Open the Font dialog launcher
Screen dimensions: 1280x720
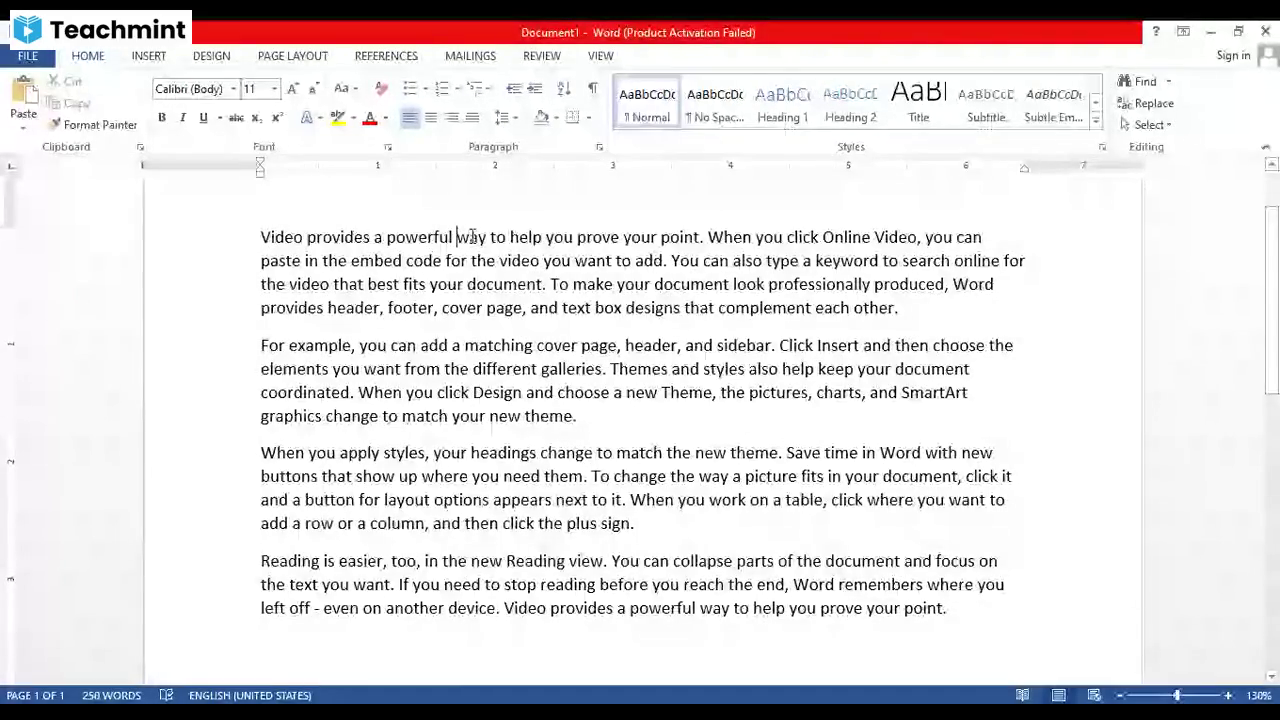click(388, 147)
